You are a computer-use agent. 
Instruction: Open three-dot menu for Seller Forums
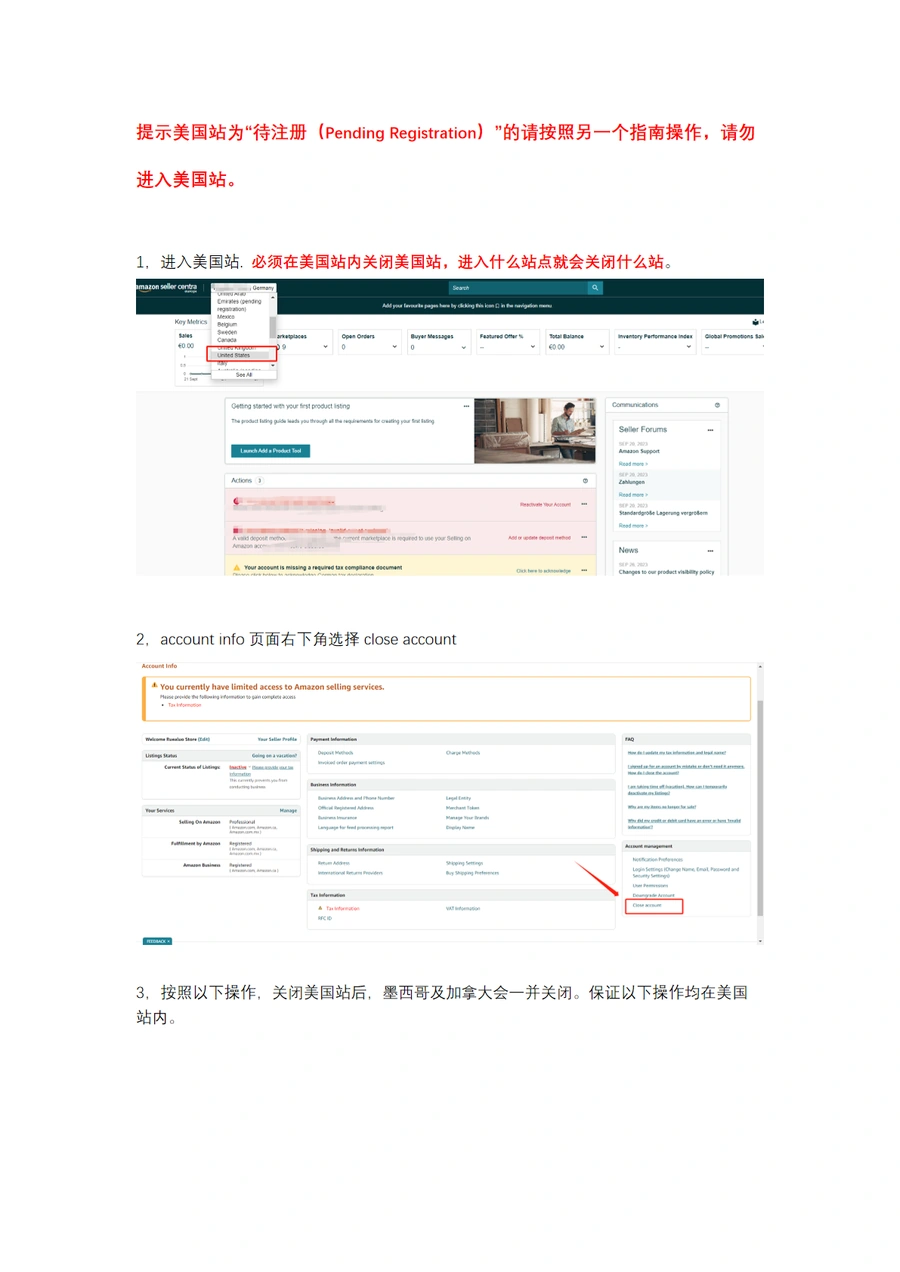pyautogui.click(x=710, y=430)
